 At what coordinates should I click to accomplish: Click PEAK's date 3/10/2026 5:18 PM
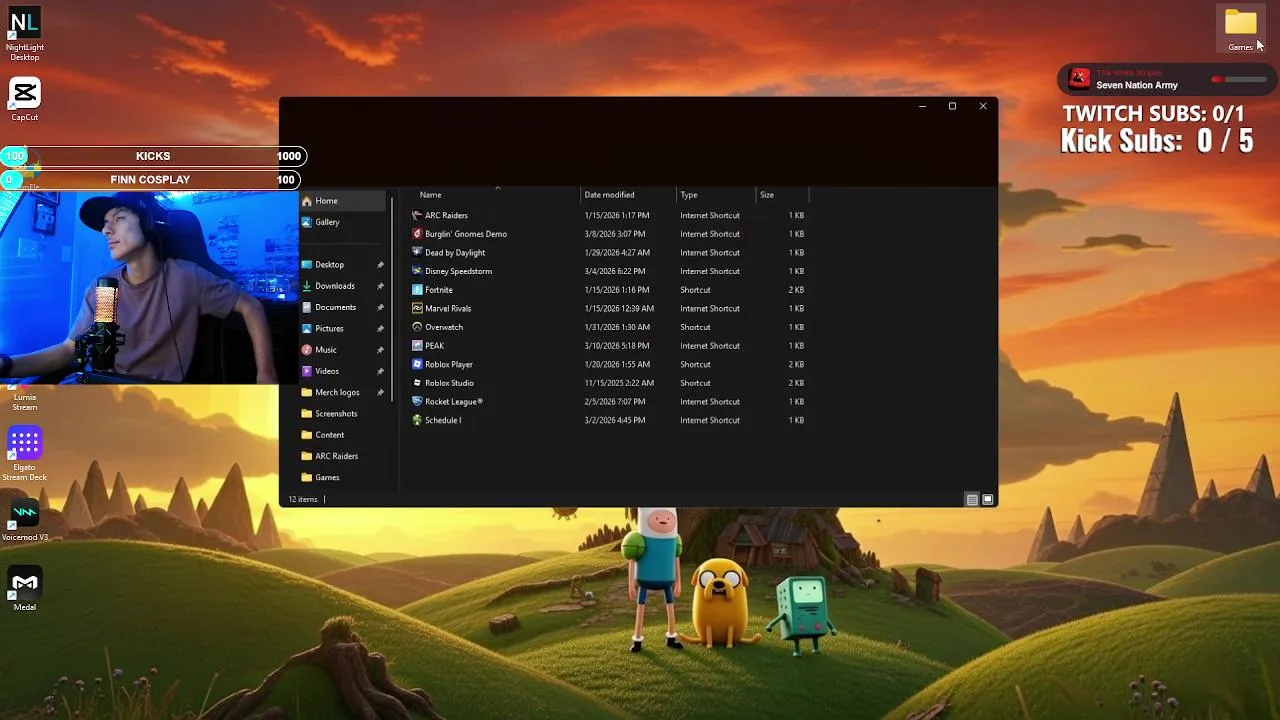(616, 346)
